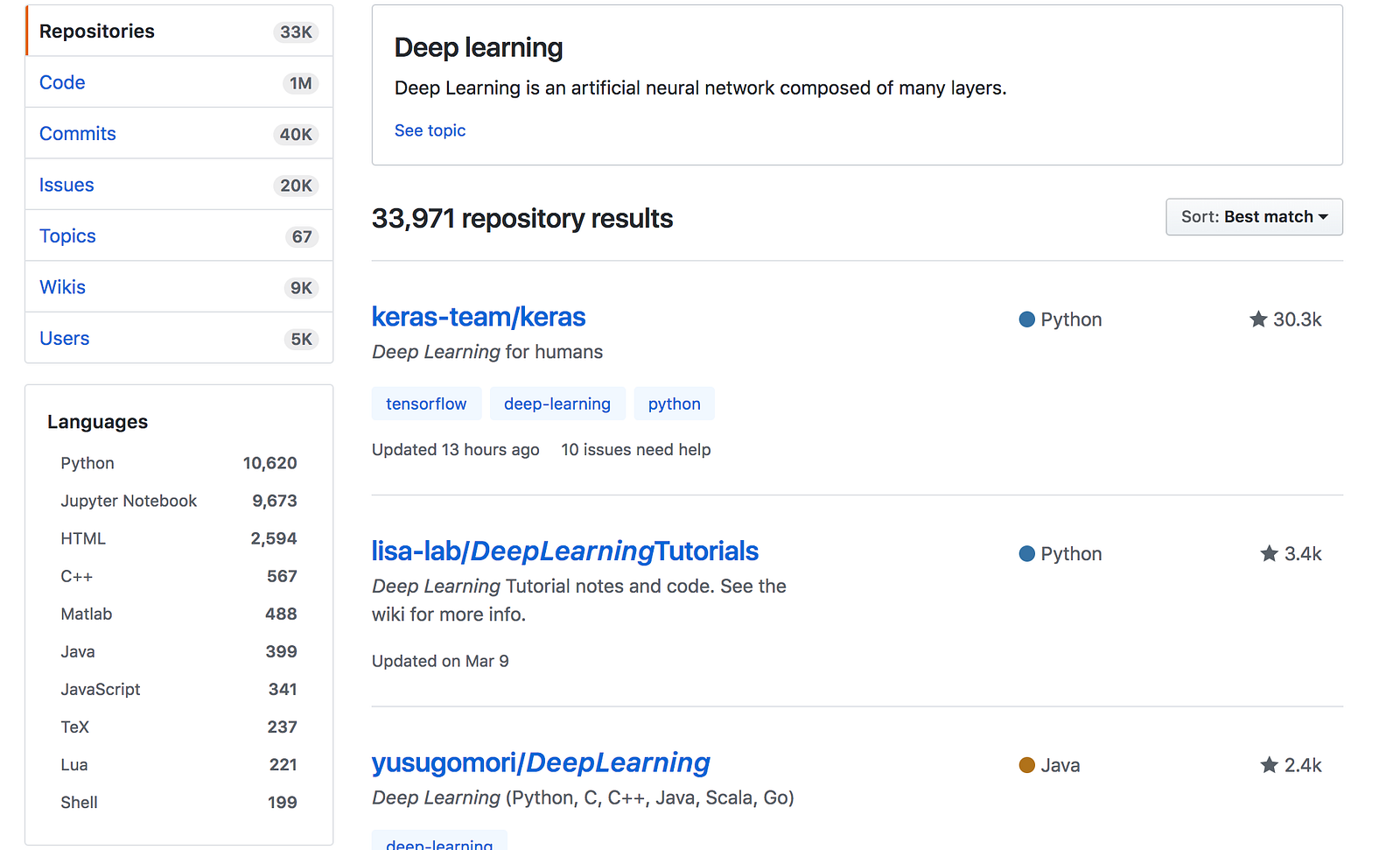Click the Deep Learning for humans description
Screen dimensions: 1400x850
point(487,352)
